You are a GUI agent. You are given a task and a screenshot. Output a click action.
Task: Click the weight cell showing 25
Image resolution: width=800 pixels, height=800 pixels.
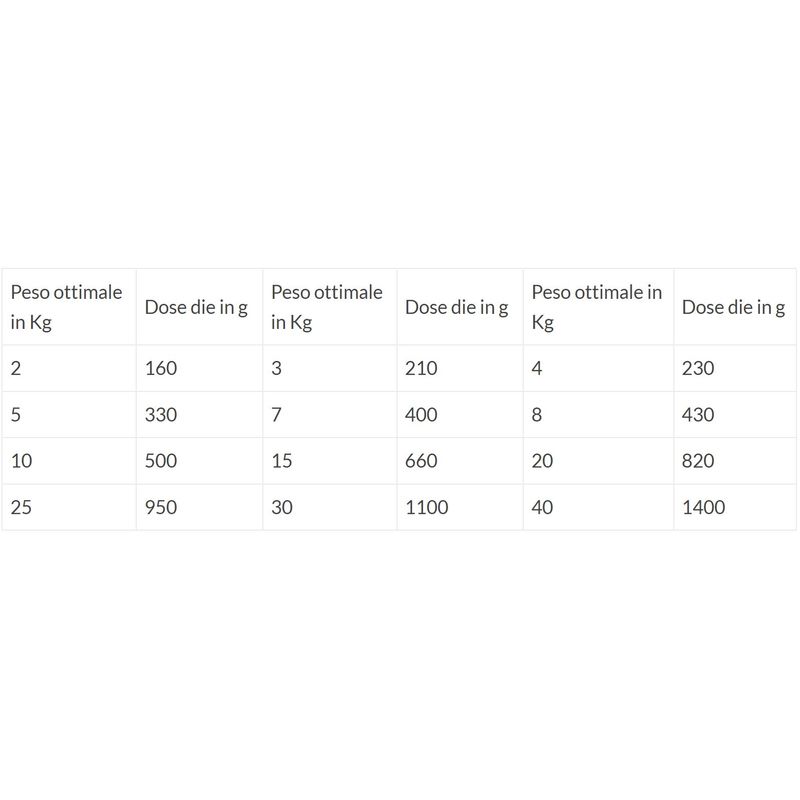click(x=21, y=507)
